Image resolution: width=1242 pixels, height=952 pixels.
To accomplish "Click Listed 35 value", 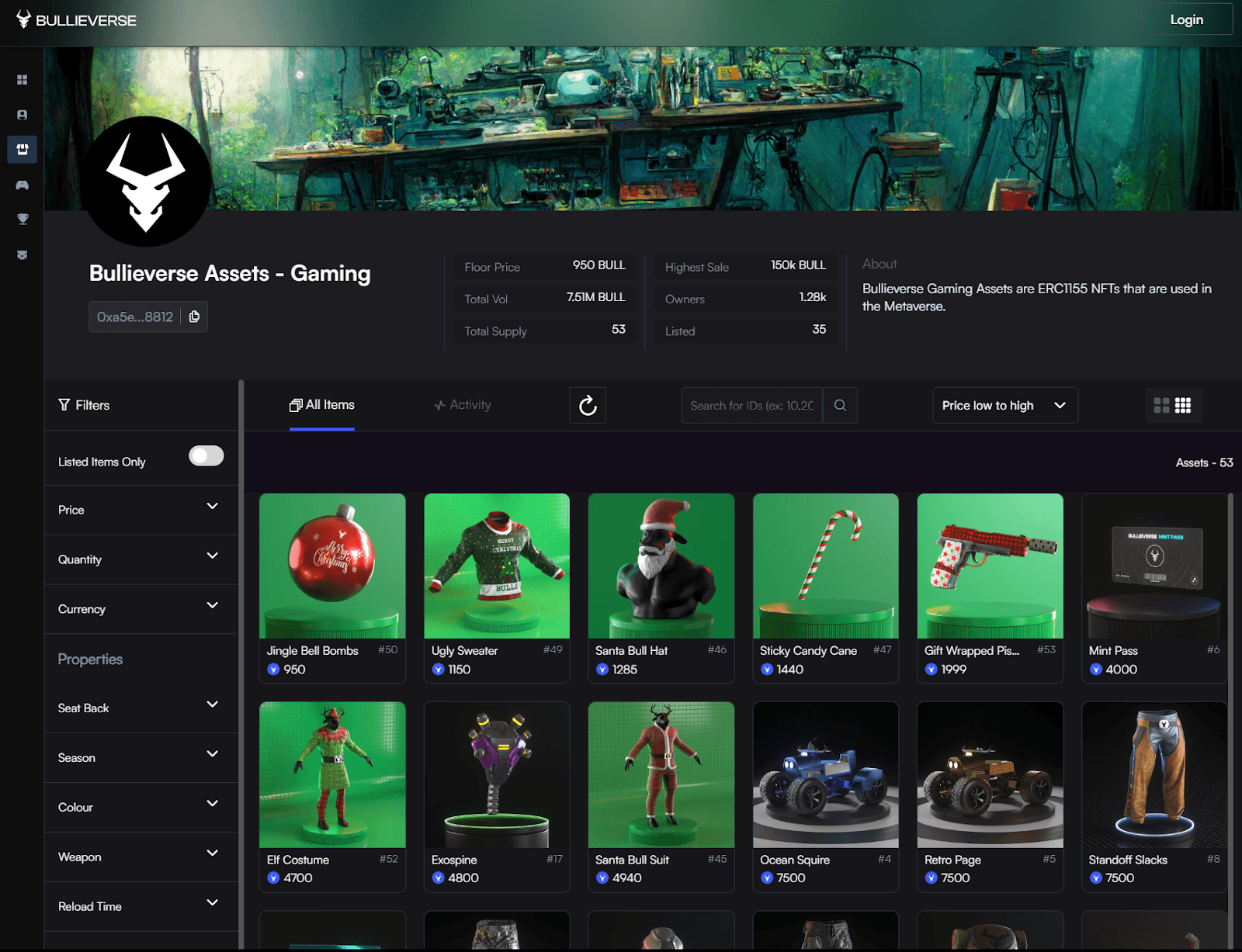I will point(819,329).
